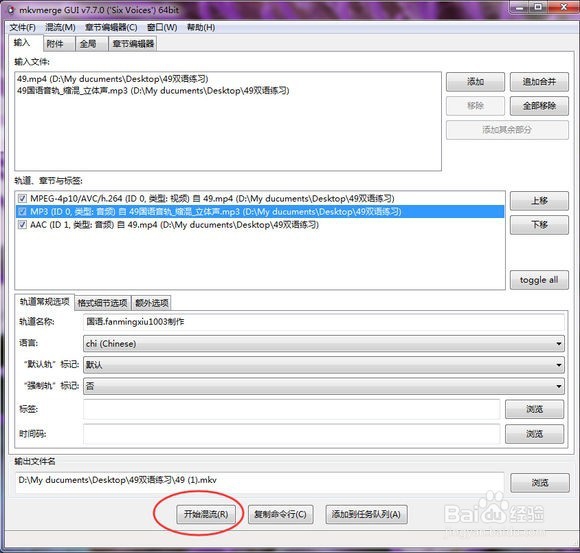Click the 时间码 input field
The image size is (580, 553).
click(x=291, y=434)
